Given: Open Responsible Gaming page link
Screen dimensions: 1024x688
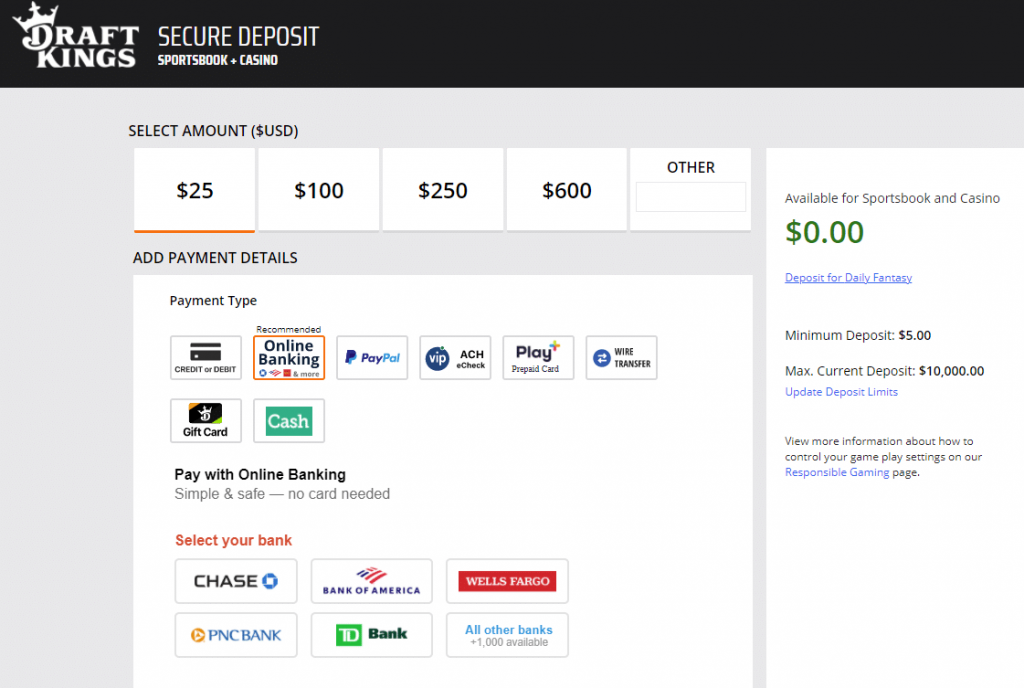Looking at the screenshot, I should (x=837, y=472).
